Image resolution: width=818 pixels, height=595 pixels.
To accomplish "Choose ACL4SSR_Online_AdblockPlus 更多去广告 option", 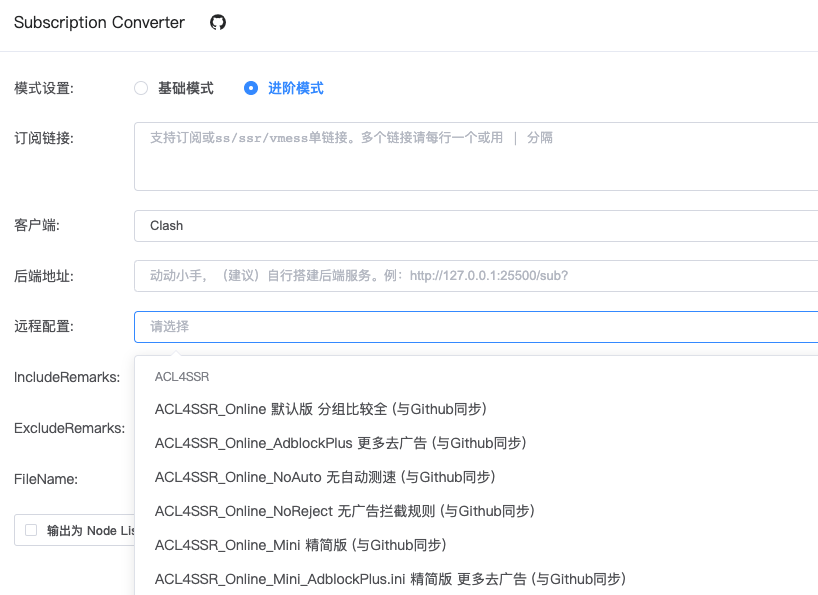I will [476, 443].
